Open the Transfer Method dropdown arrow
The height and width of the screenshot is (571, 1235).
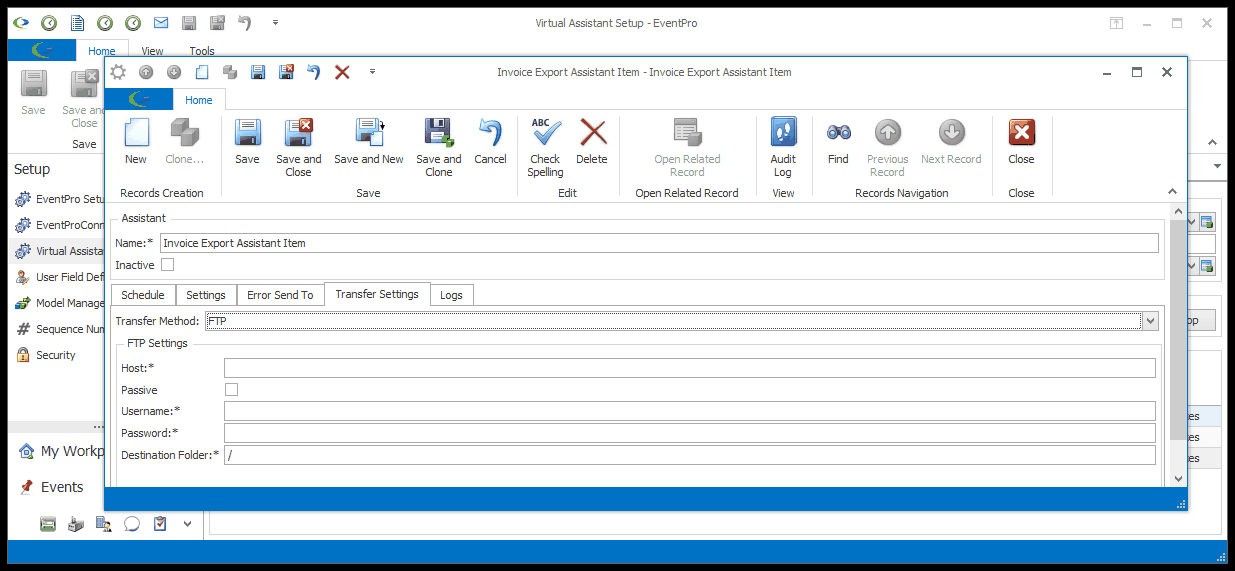point(1150,321)
